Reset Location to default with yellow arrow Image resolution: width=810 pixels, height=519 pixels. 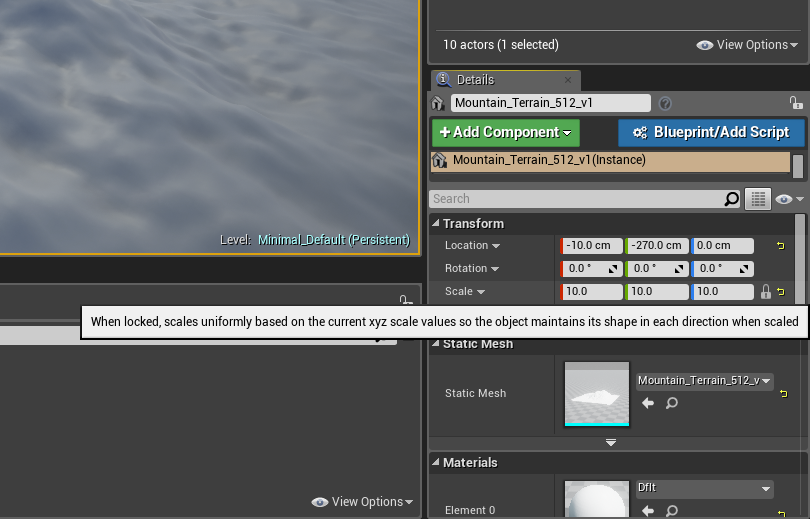(781, 246)
